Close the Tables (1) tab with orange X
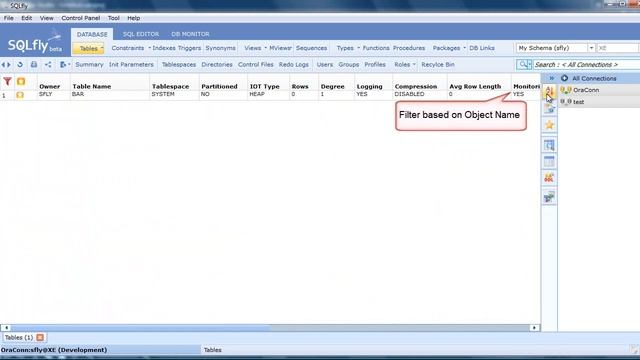The height and width of the screenshot is (360, 640). [x=40, y=337]
